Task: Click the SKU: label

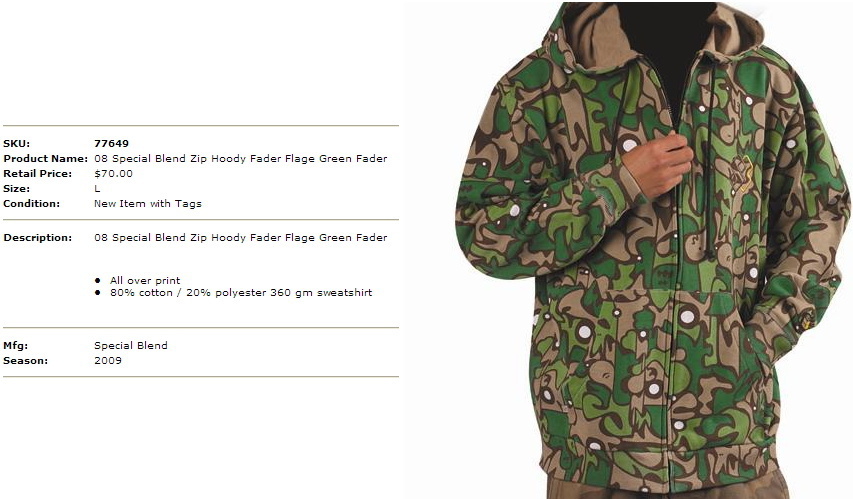Action: 16,144
